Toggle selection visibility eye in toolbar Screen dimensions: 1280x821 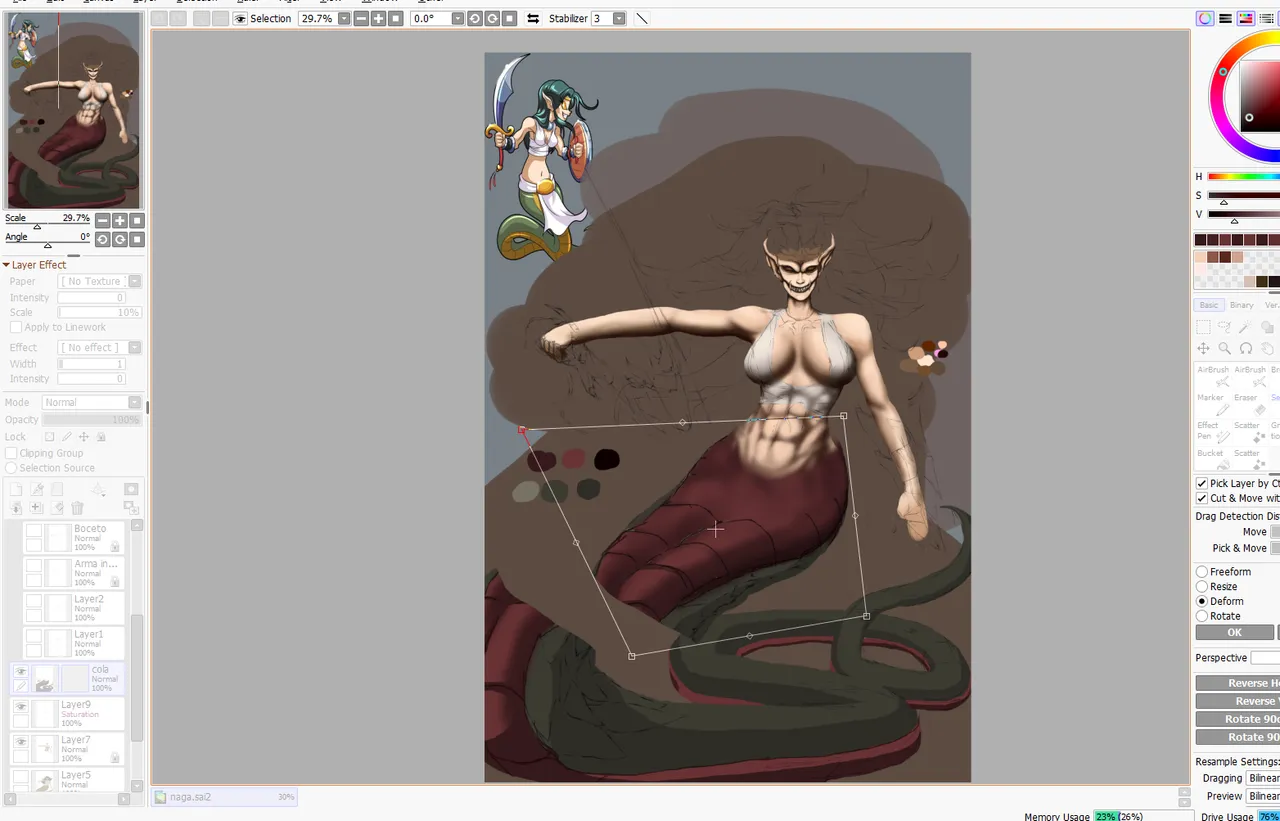[240, 18]
